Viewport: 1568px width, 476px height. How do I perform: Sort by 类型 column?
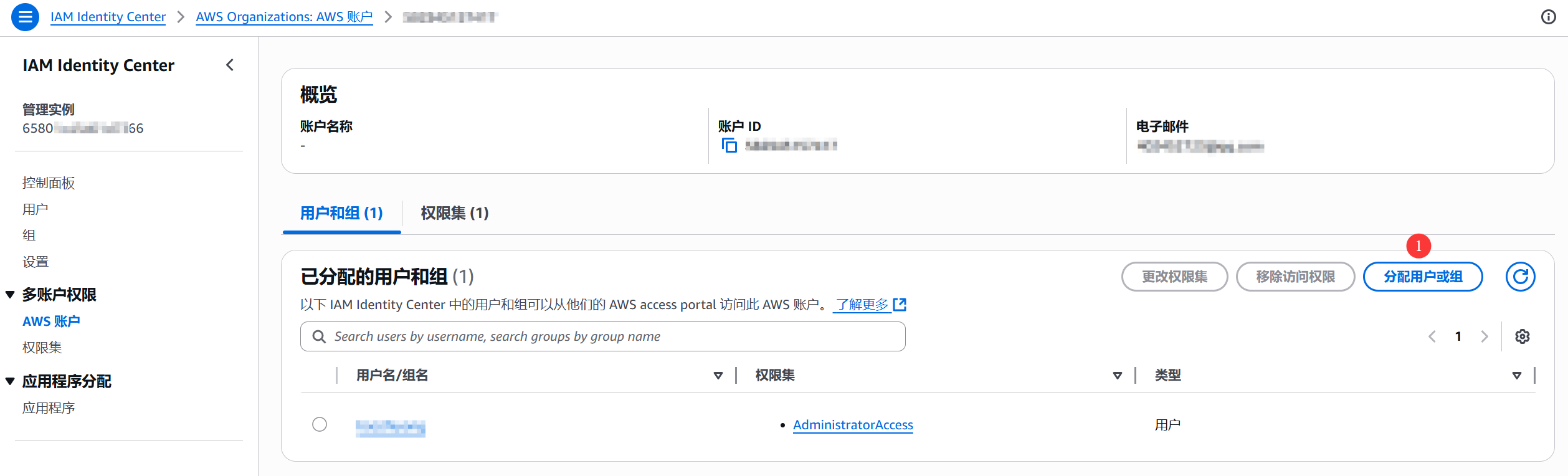click(x=1516, y=376)
